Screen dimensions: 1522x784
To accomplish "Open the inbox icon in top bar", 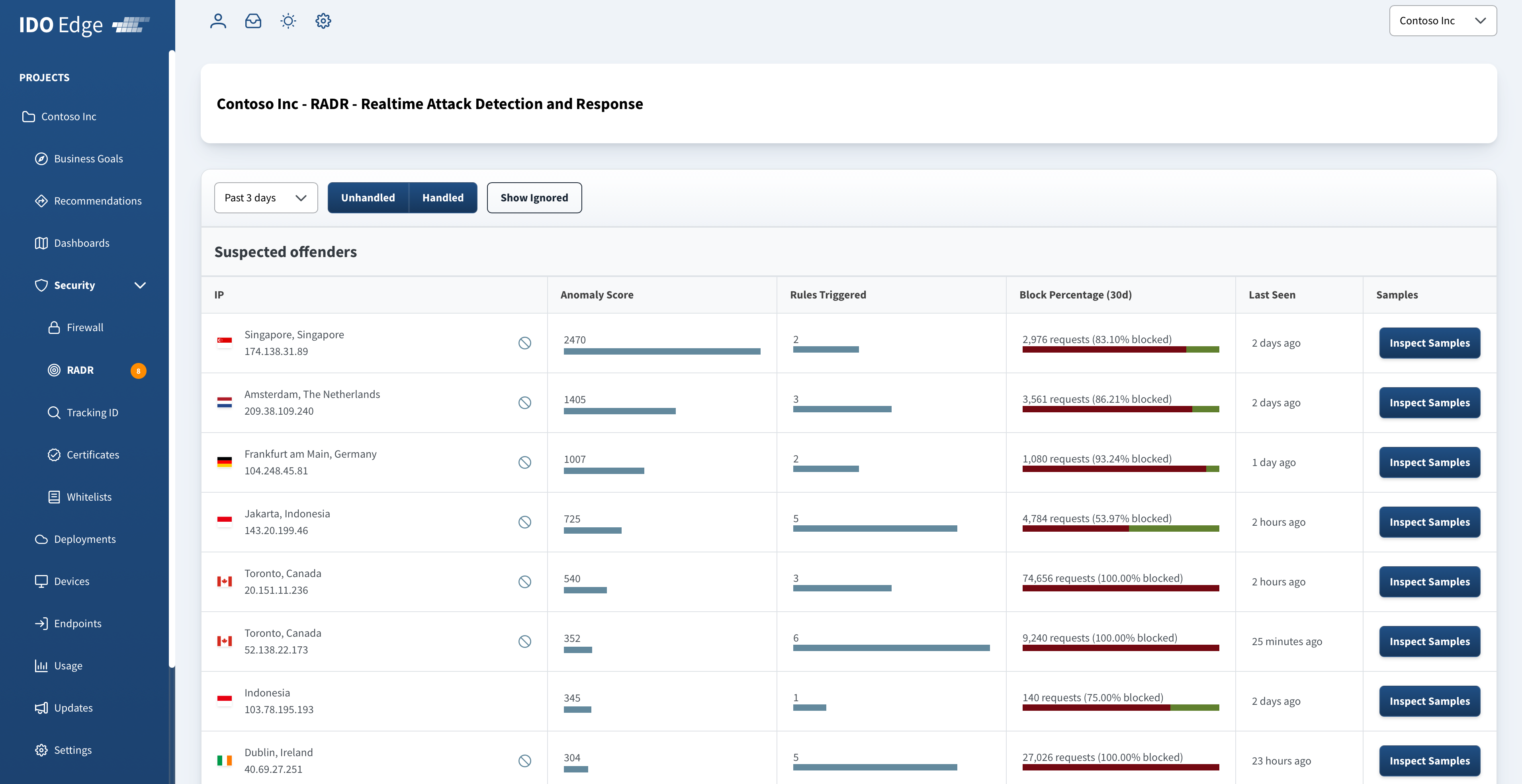I will click(x=253, y=21).
